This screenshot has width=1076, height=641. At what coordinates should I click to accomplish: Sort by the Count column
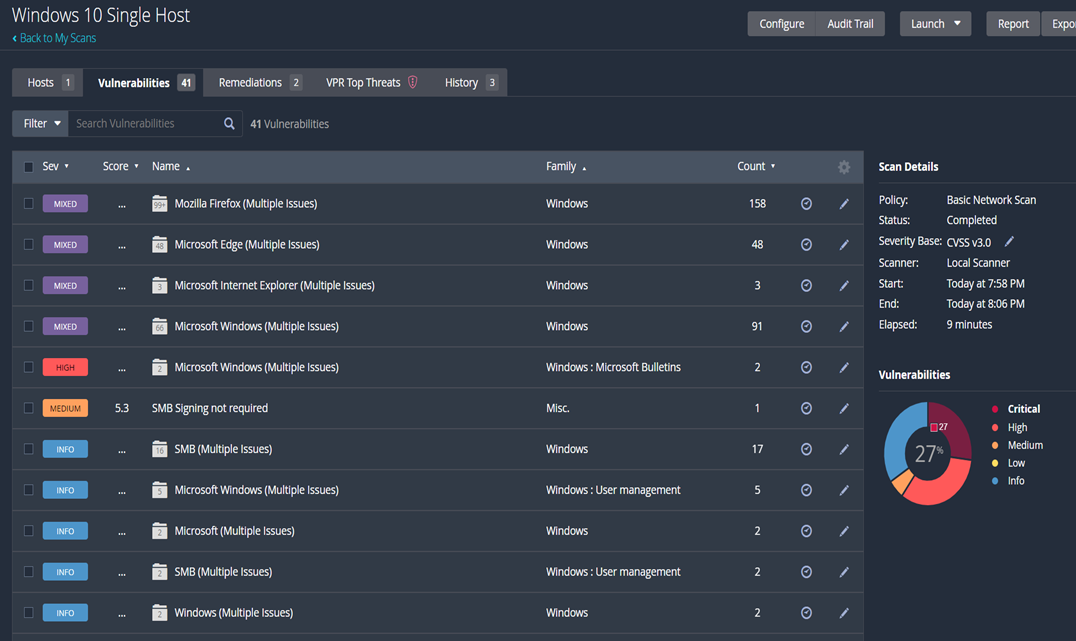(x=756, y=166)
